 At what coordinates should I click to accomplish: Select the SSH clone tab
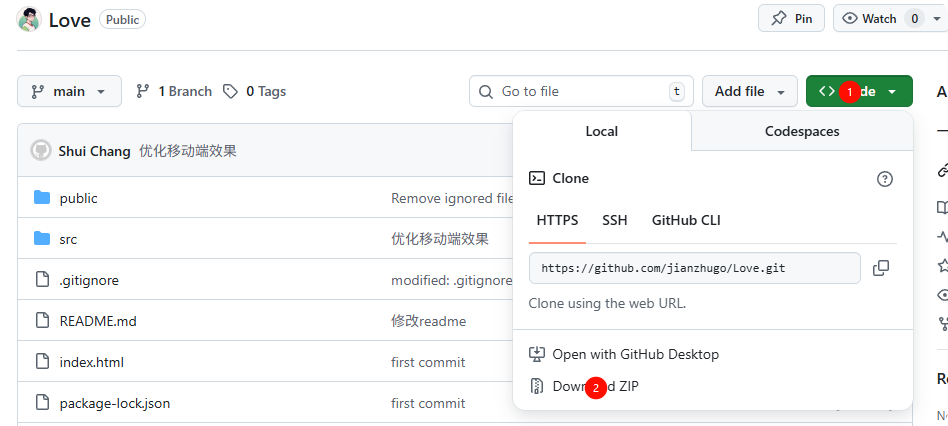[614, 220]
